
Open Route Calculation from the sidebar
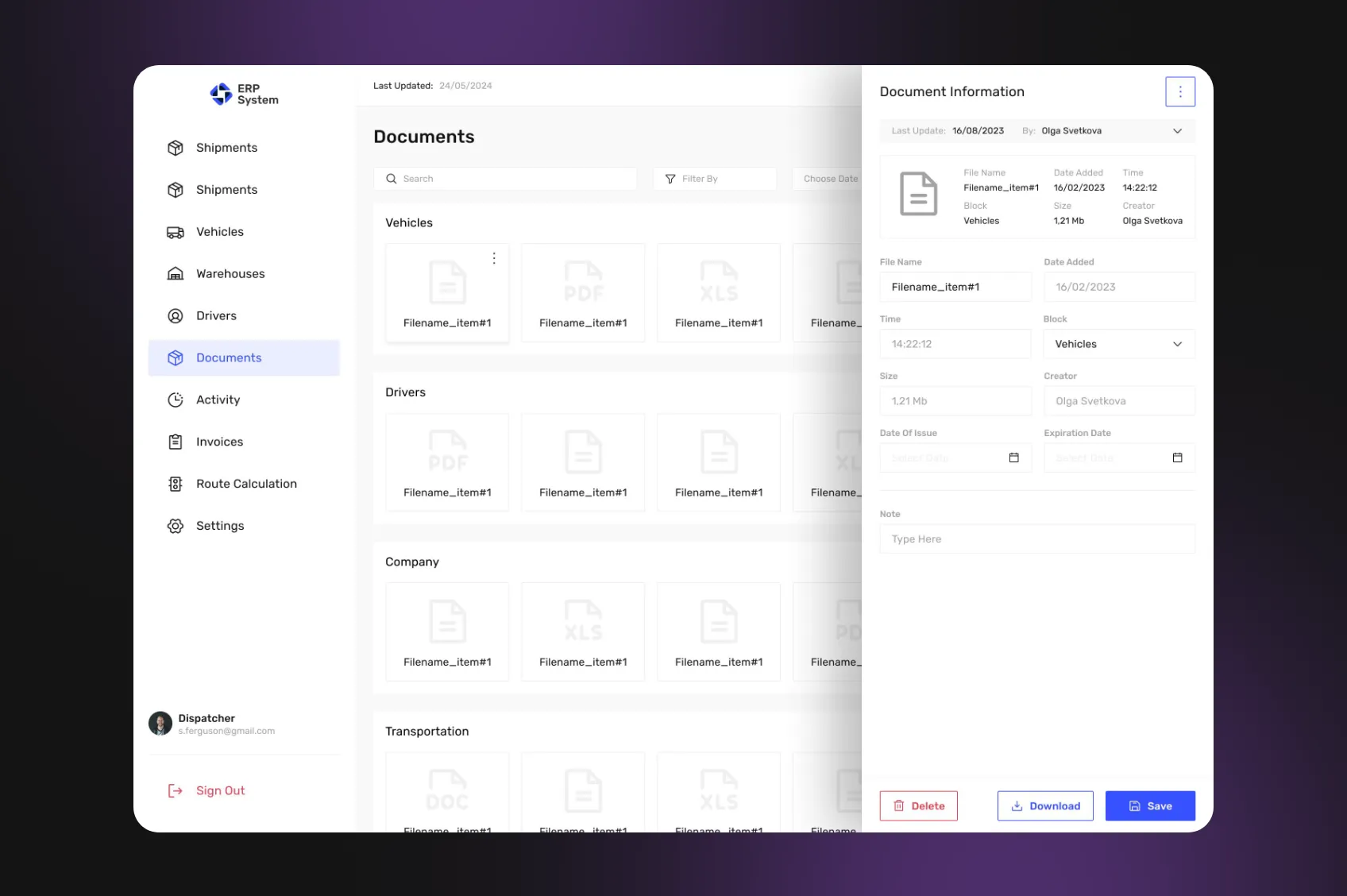[246, 484]
